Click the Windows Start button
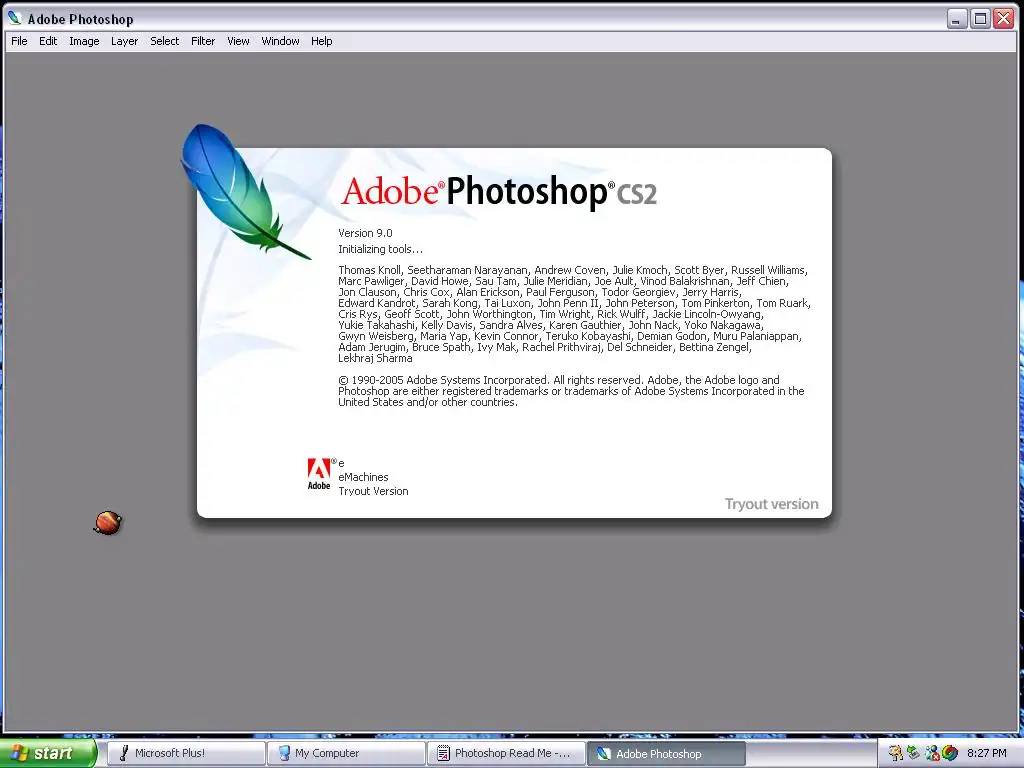 pyautogui.click(x=47, y=753)
